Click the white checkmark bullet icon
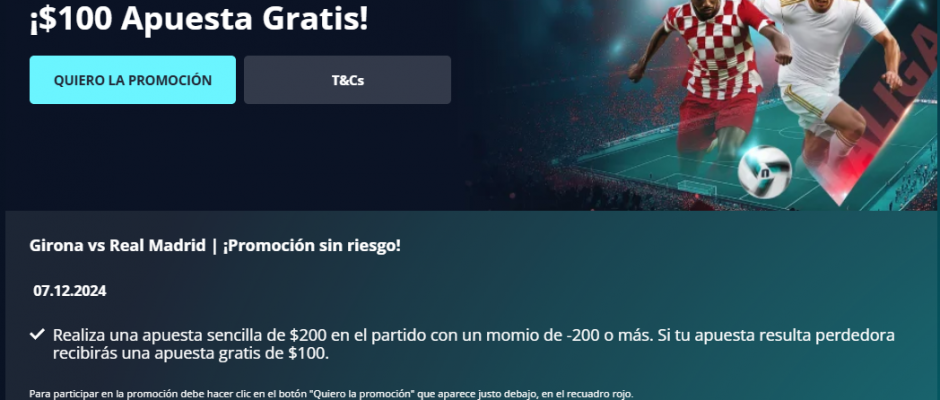This screenshot has width=940, height=400. click(37, 334)
